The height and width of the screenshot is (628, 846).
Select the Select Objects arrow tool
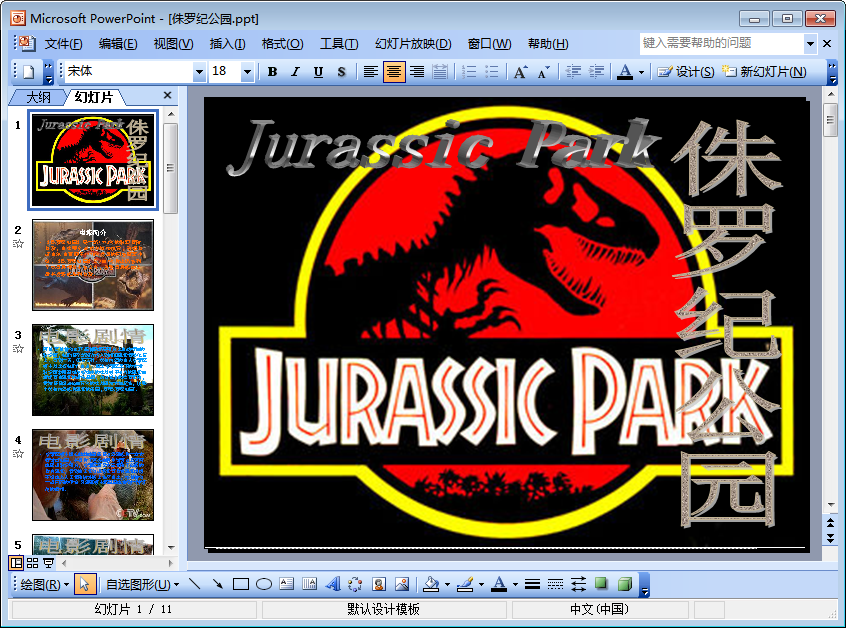tap(84, 584)
